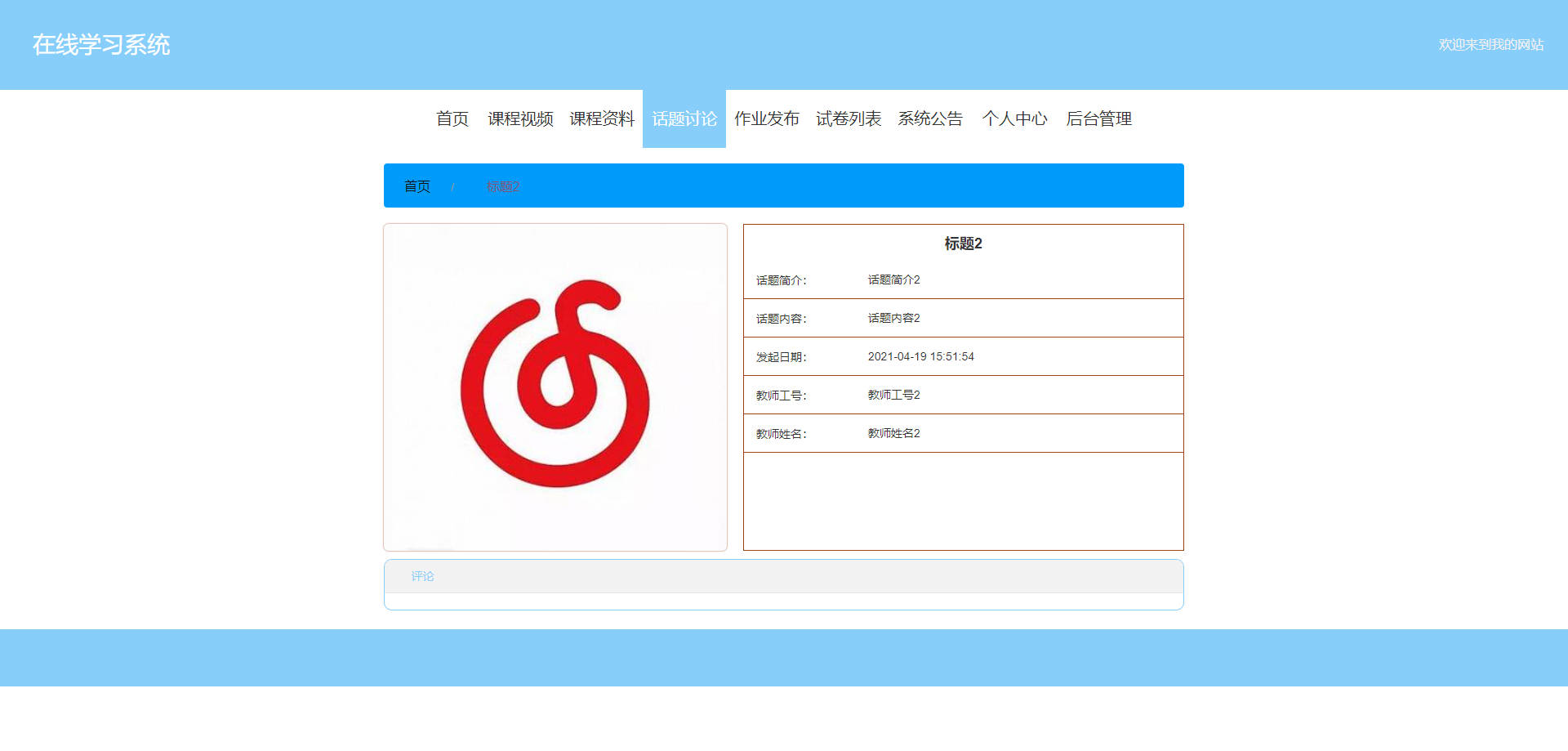The height and width of the screenshot is (751, 1568).
Task: Click the 话题内容2 value
Action: coord(893,318)
